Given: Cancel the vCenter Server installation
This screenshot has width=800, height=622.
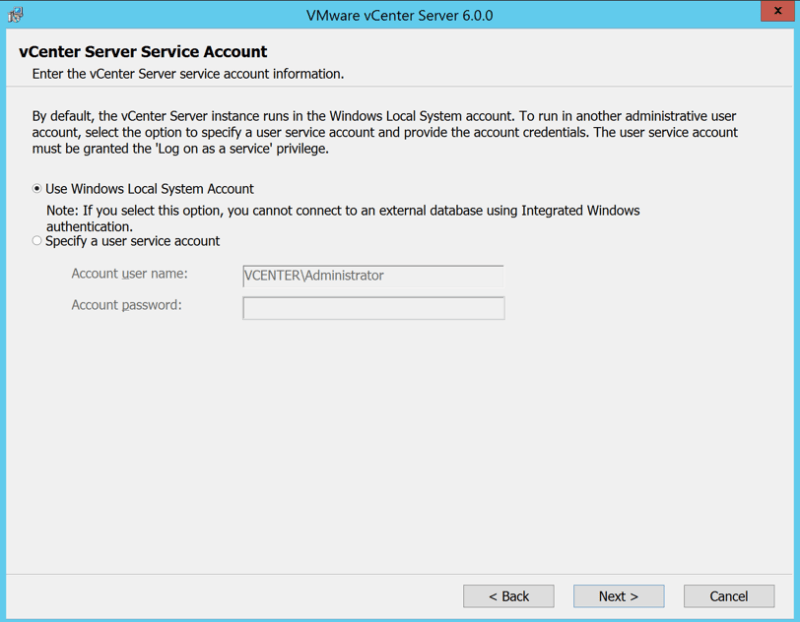Looking at the screenshot, I should 728,596.
